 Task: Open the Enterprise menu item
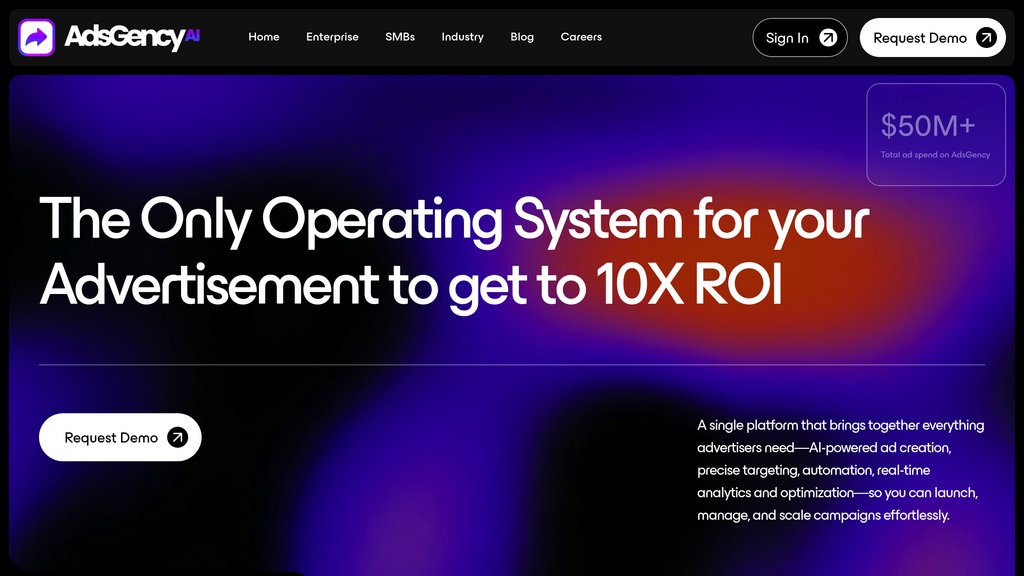(x=332, y=37)
